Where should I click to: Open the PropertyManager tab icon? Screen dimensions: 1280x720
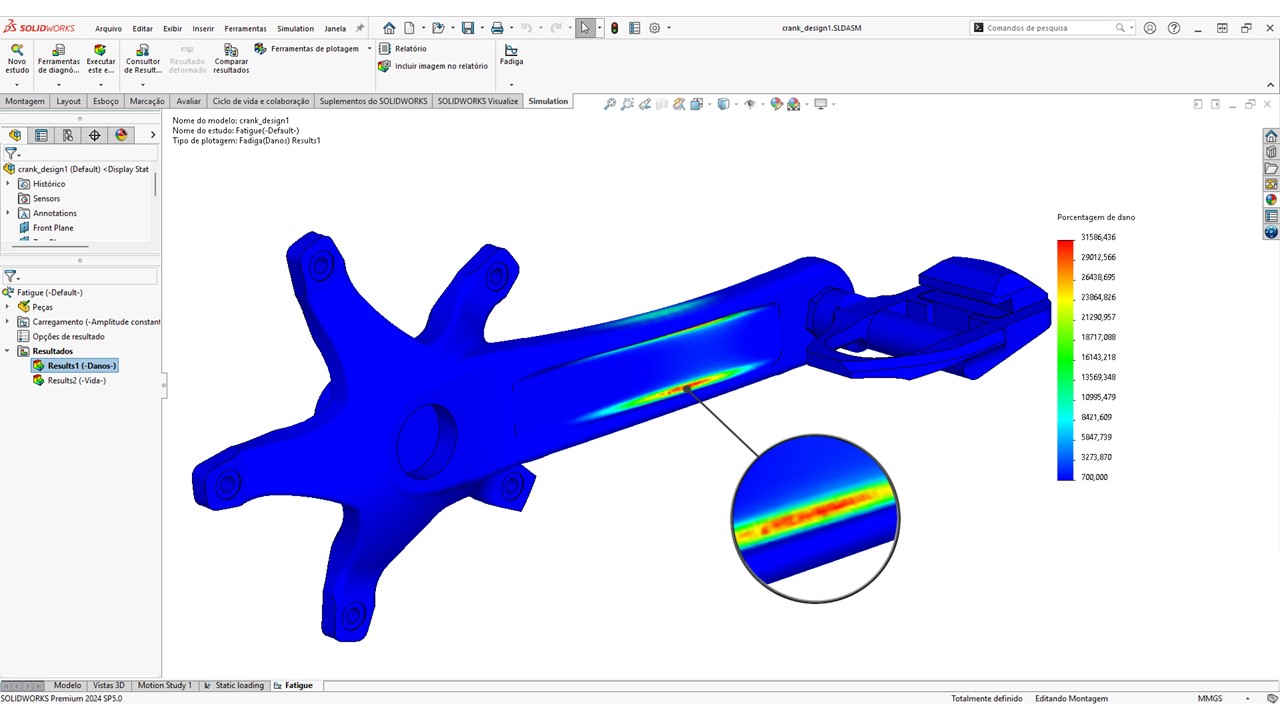(41, 135)
